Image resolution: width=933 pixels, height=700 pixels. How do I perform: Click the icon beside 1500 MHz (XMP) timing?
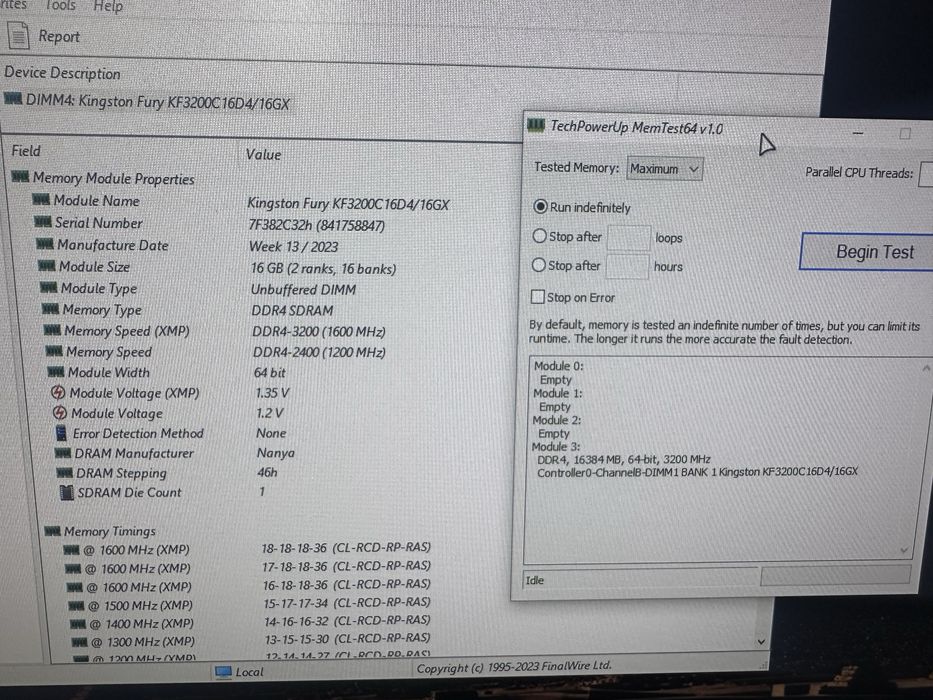(76, 605)
